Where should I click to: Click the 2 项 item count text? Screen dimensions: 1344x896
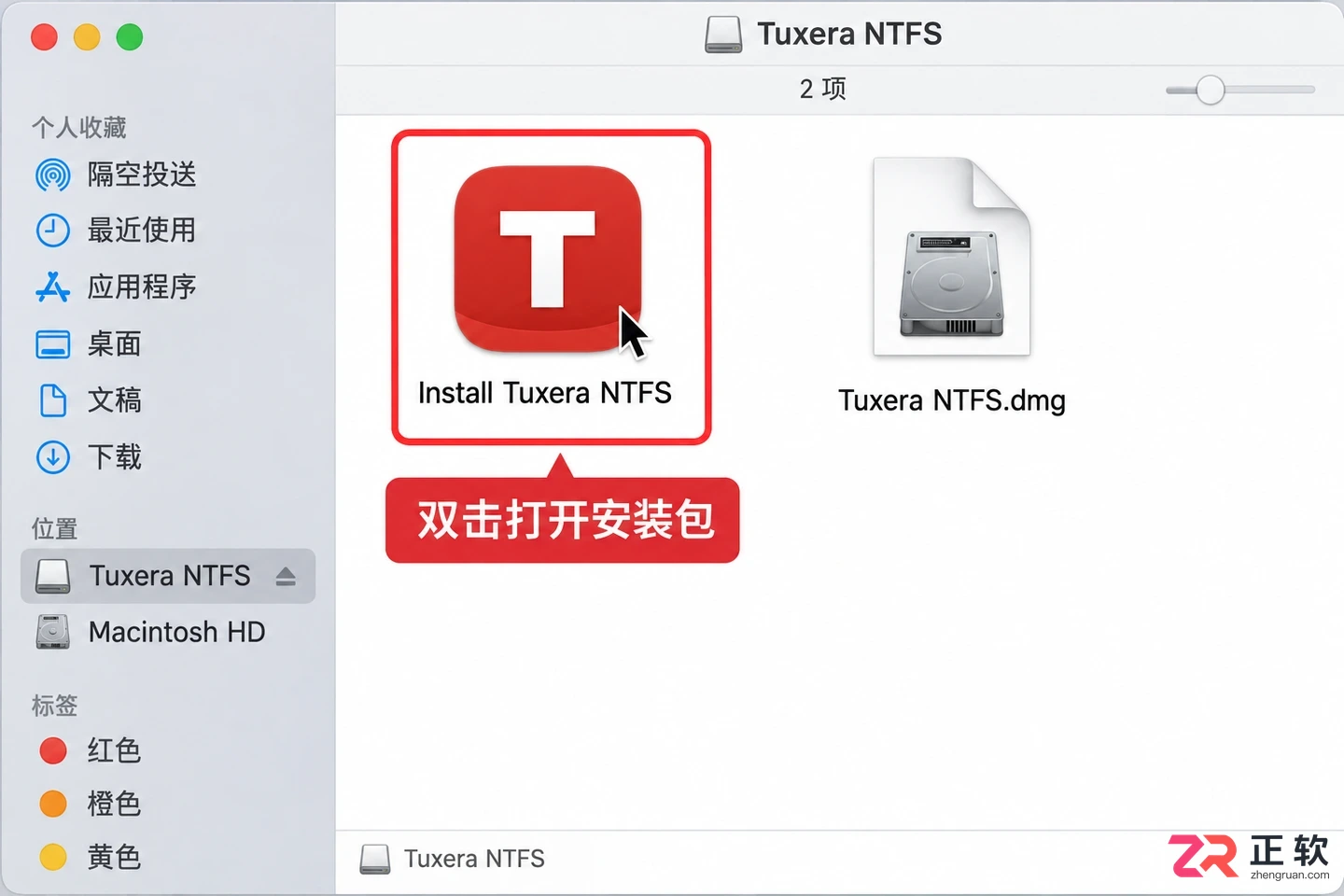(x=823, y=89)
